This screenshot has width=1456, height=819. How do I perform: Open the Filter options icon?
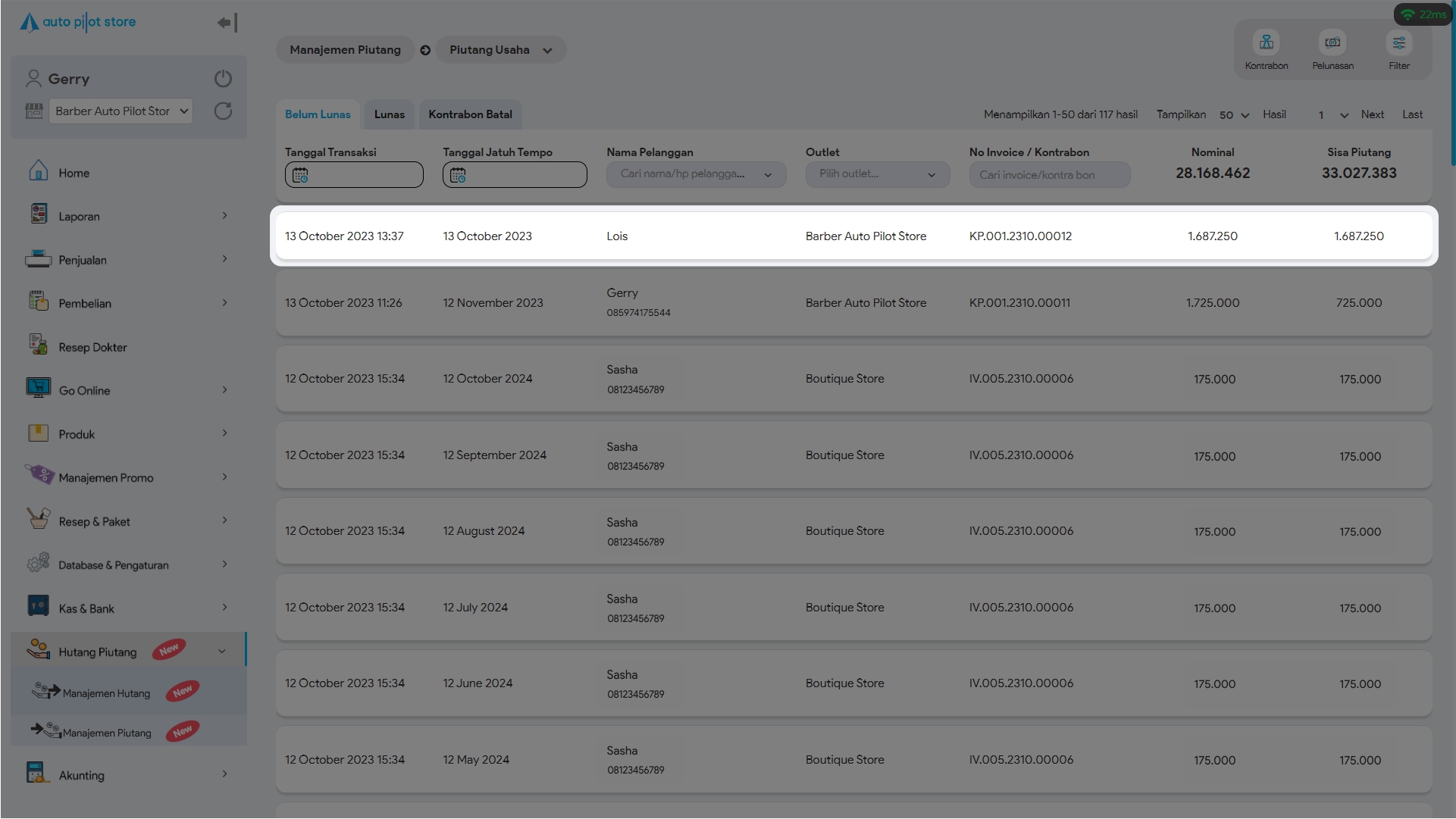coord(1398,43)
